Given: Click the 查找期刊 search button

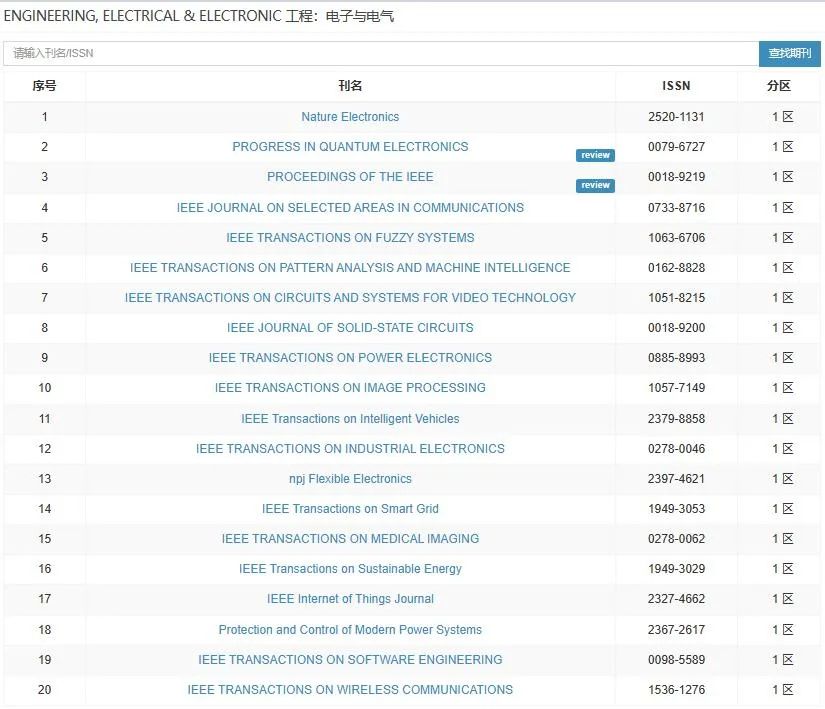Looking at the screenshot, I should click(x=789, y=53).
